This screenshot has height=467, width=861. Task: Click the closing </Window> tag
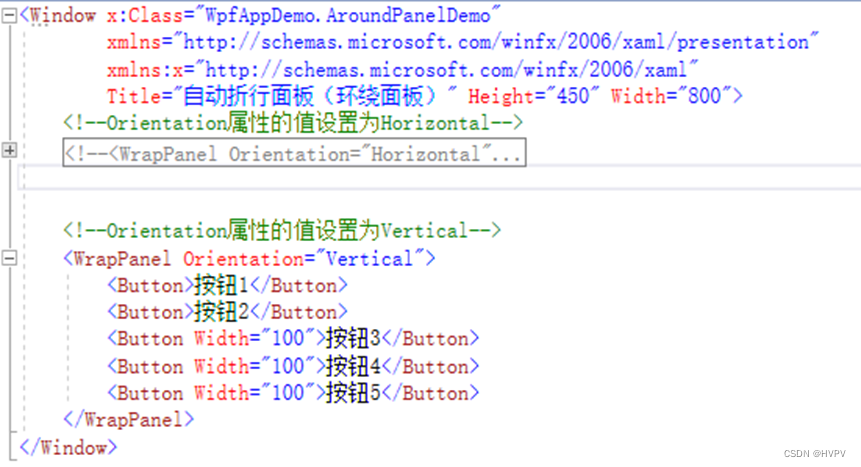click(68, 447)
